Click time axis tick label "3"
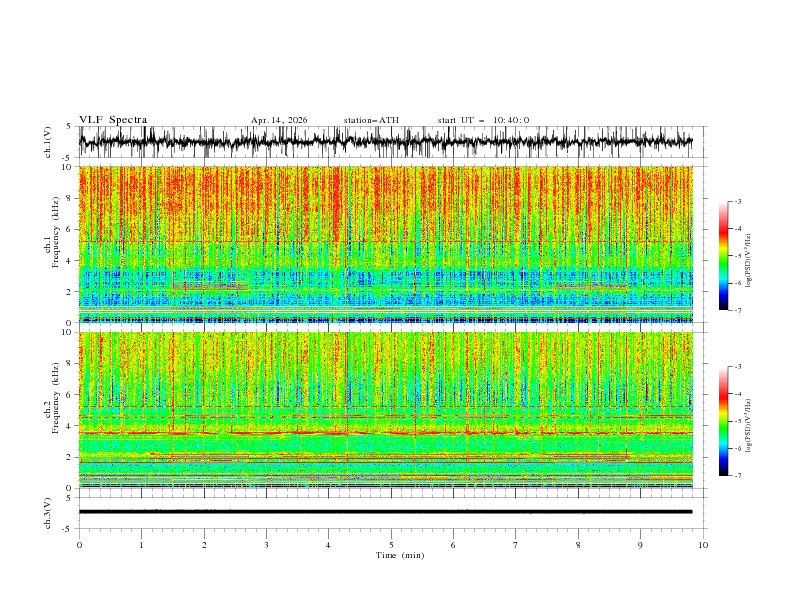 266,545
